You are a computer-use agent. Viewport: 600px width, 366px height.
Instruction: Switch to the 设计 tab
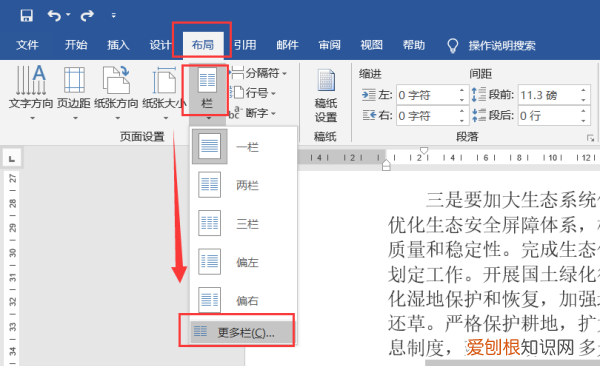160,45
